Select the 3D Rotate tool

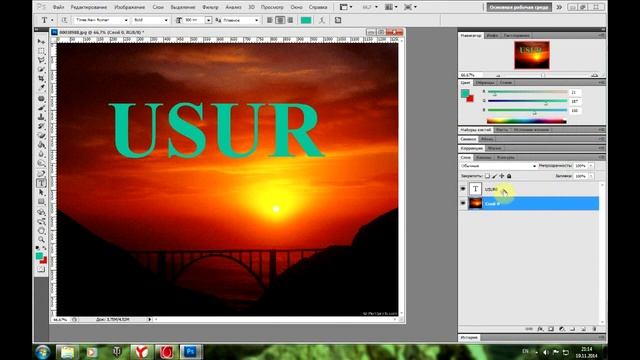click(41, 212)
